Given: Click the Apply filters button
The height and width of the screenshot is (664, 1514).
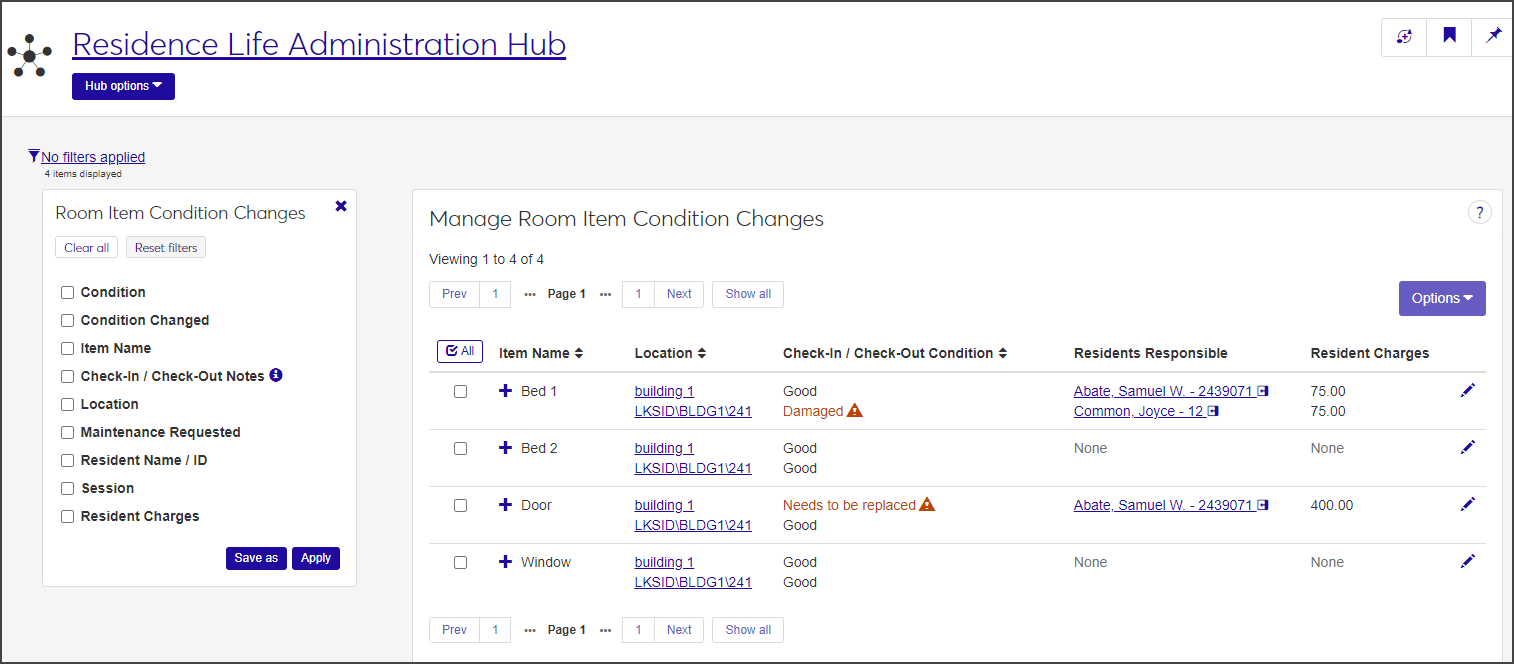Looking at the screenshot, I should tap(315, 558).
